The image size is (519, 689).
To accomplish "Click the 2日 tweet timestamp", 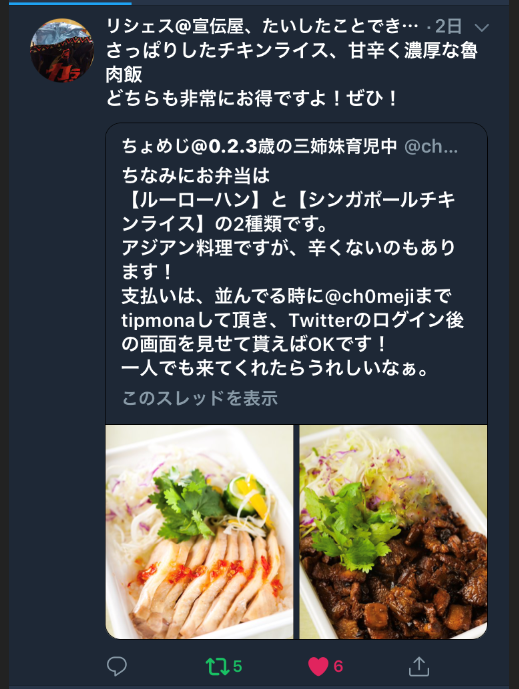I will pos(448,27).
